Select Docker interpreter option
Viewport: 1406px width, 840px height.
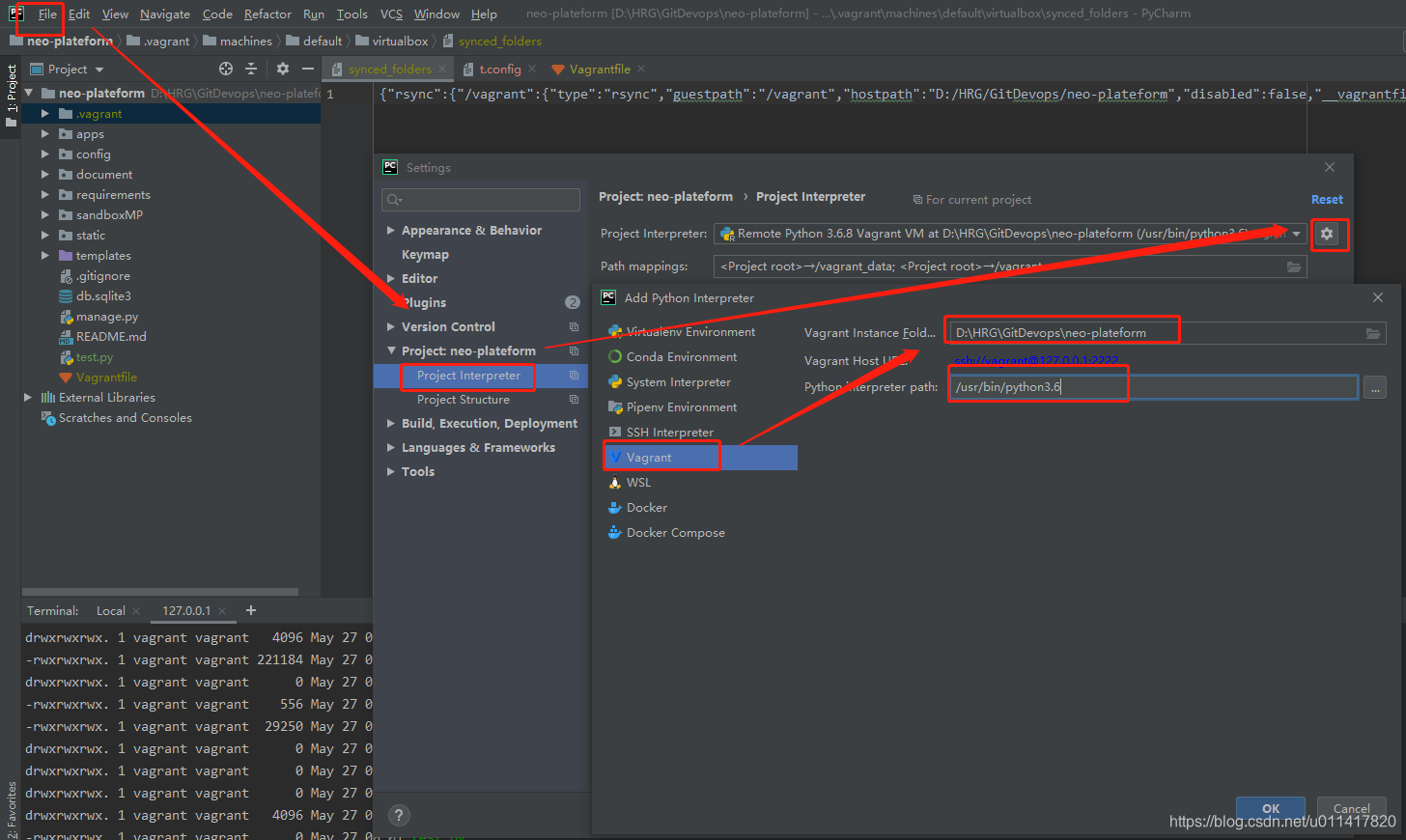[x=647, y=507]
